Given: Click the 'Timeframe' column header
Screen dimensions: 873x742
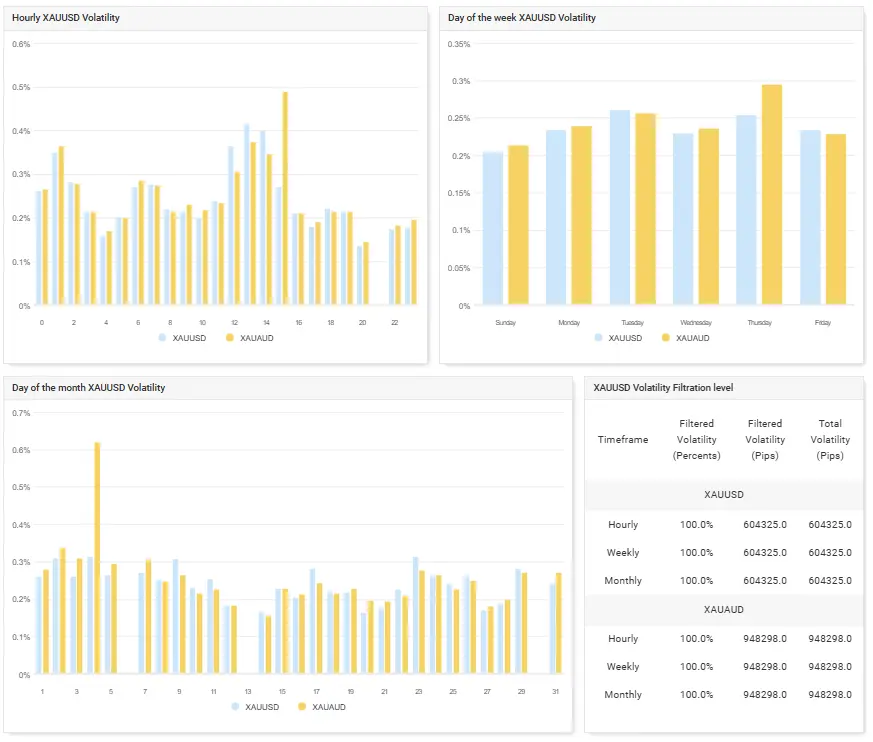Looking at the screenshot, I should [x=623, y=440].
